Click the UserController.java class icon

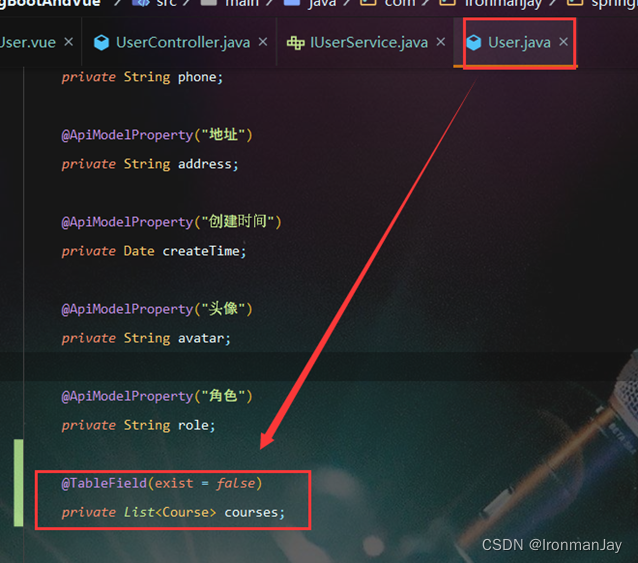(101, 42)
